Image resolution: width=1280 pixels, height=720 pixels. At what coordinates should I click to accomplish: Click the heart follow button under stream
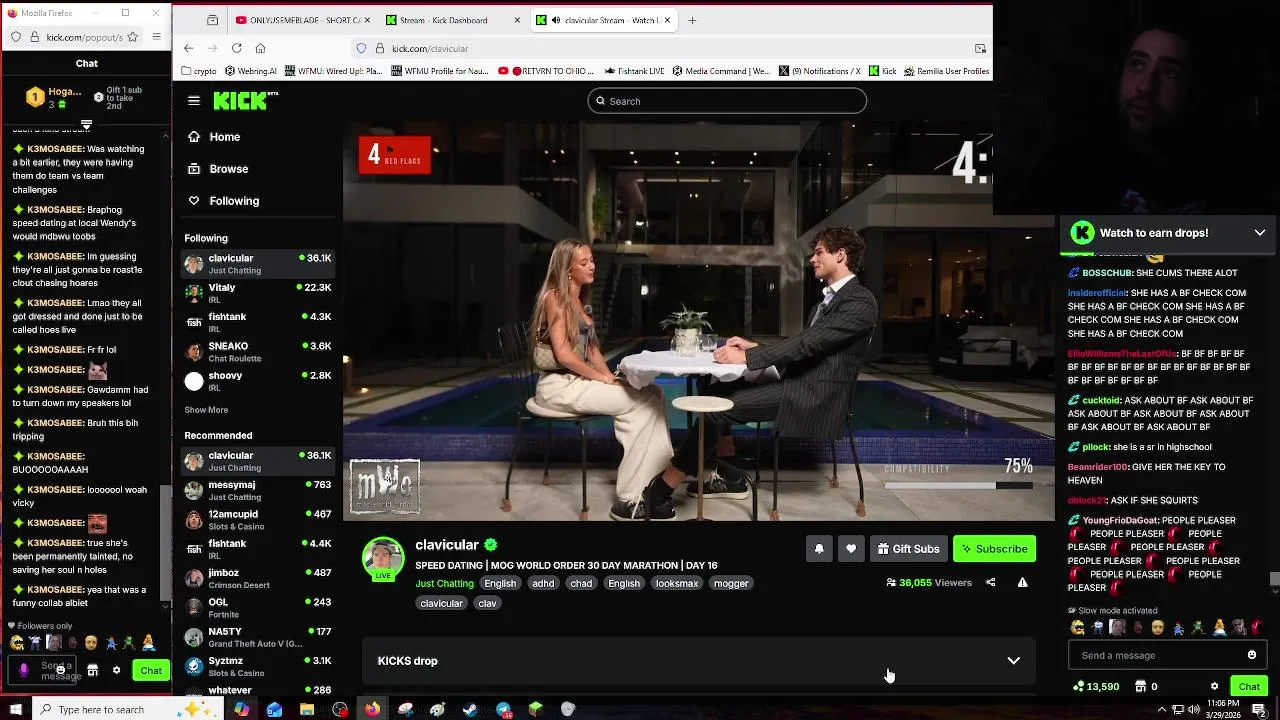point(851,548)
